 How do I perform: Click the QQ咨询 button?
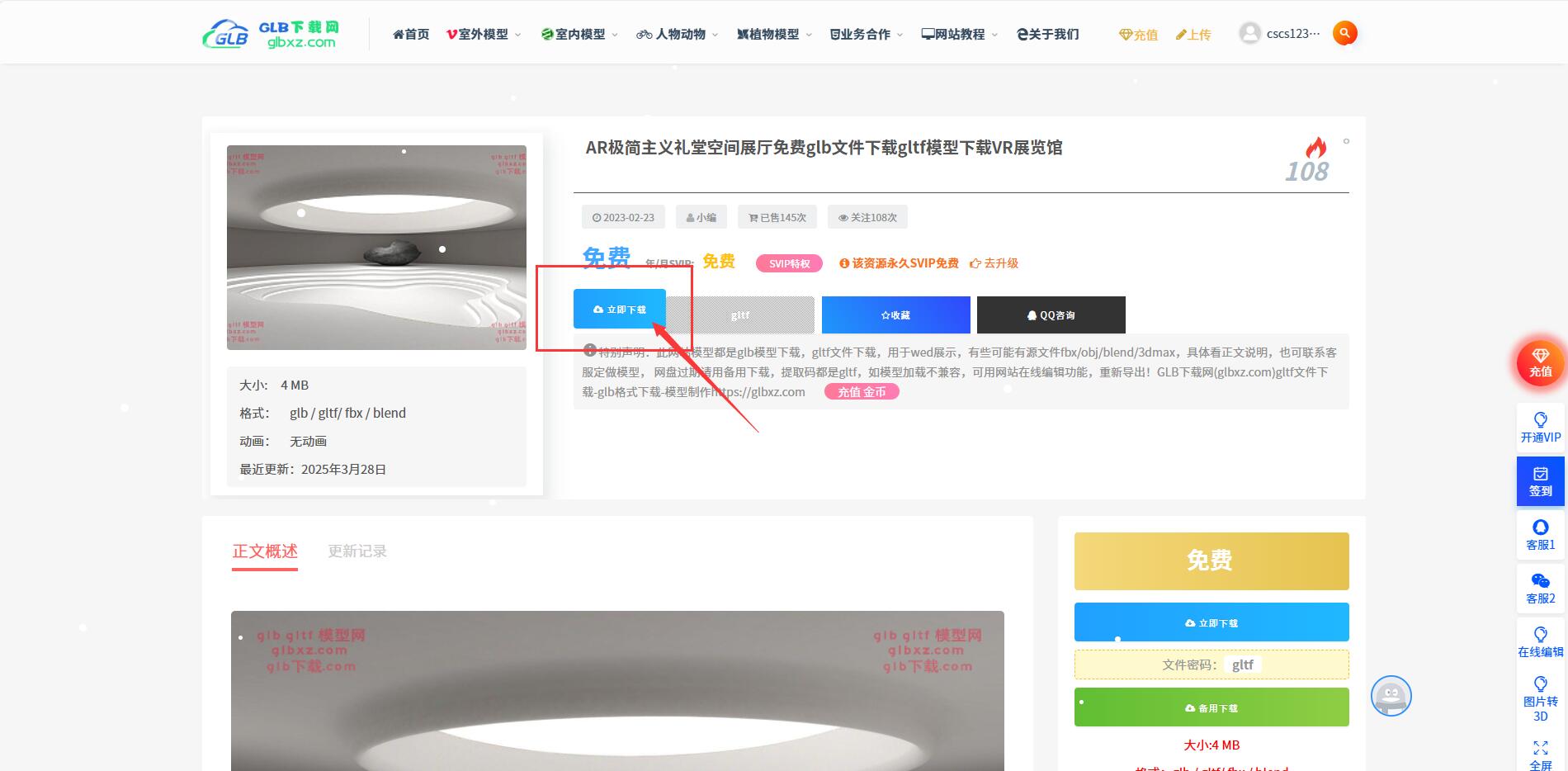click(x=1051, y=315)
